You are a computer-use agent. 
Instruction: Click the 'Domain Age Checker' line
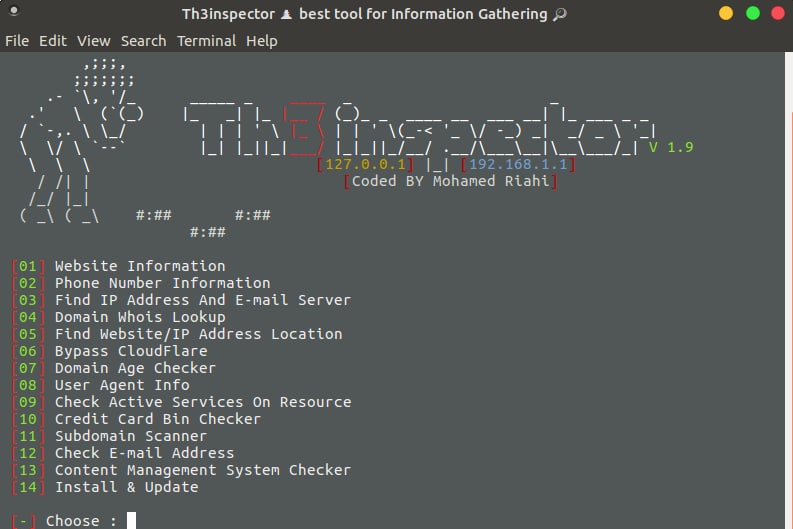pyautogui.click(x=135, y=368)
